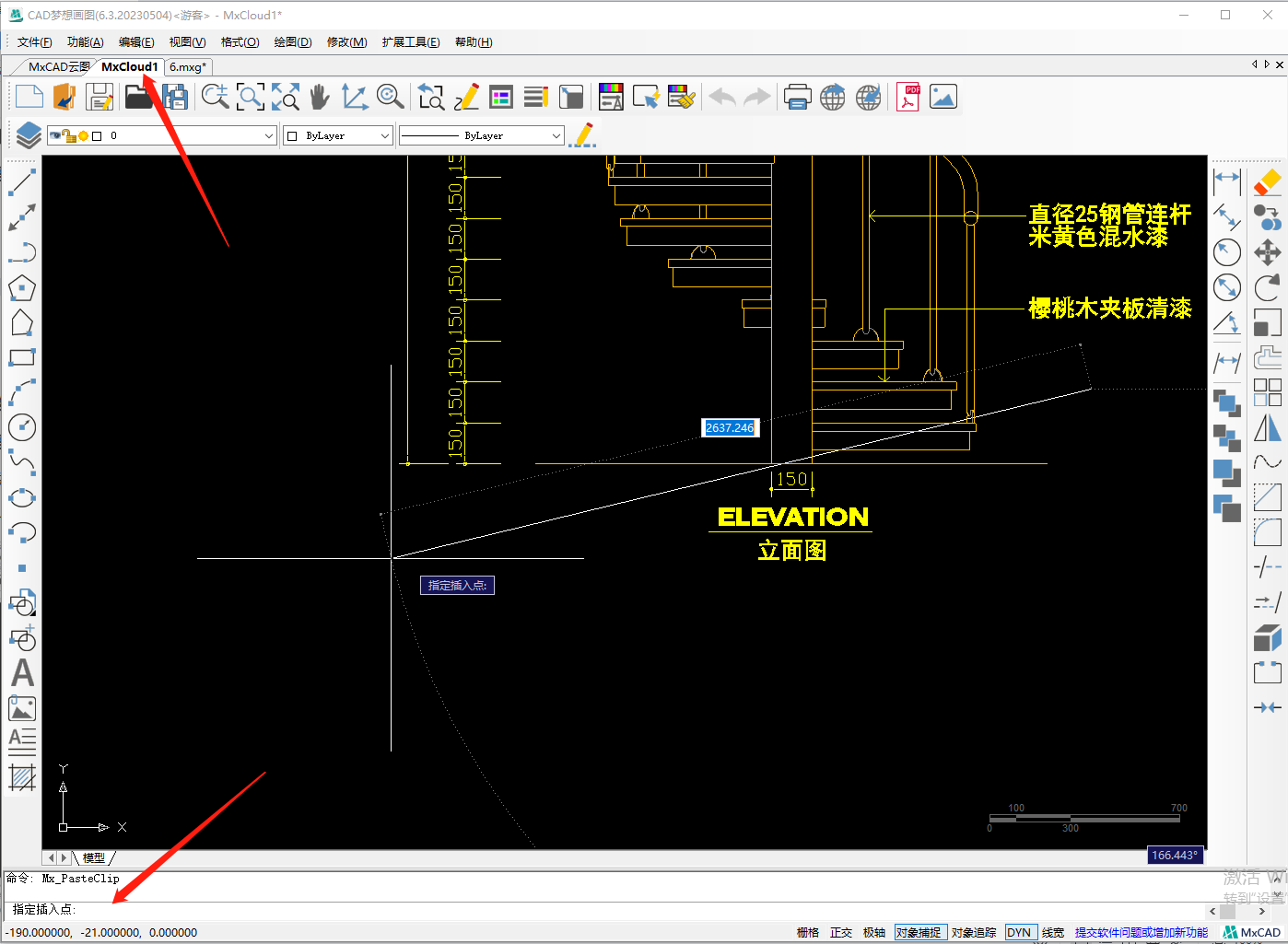Select the Array tool
The image size is (1288, 944).
(1268, 392)
